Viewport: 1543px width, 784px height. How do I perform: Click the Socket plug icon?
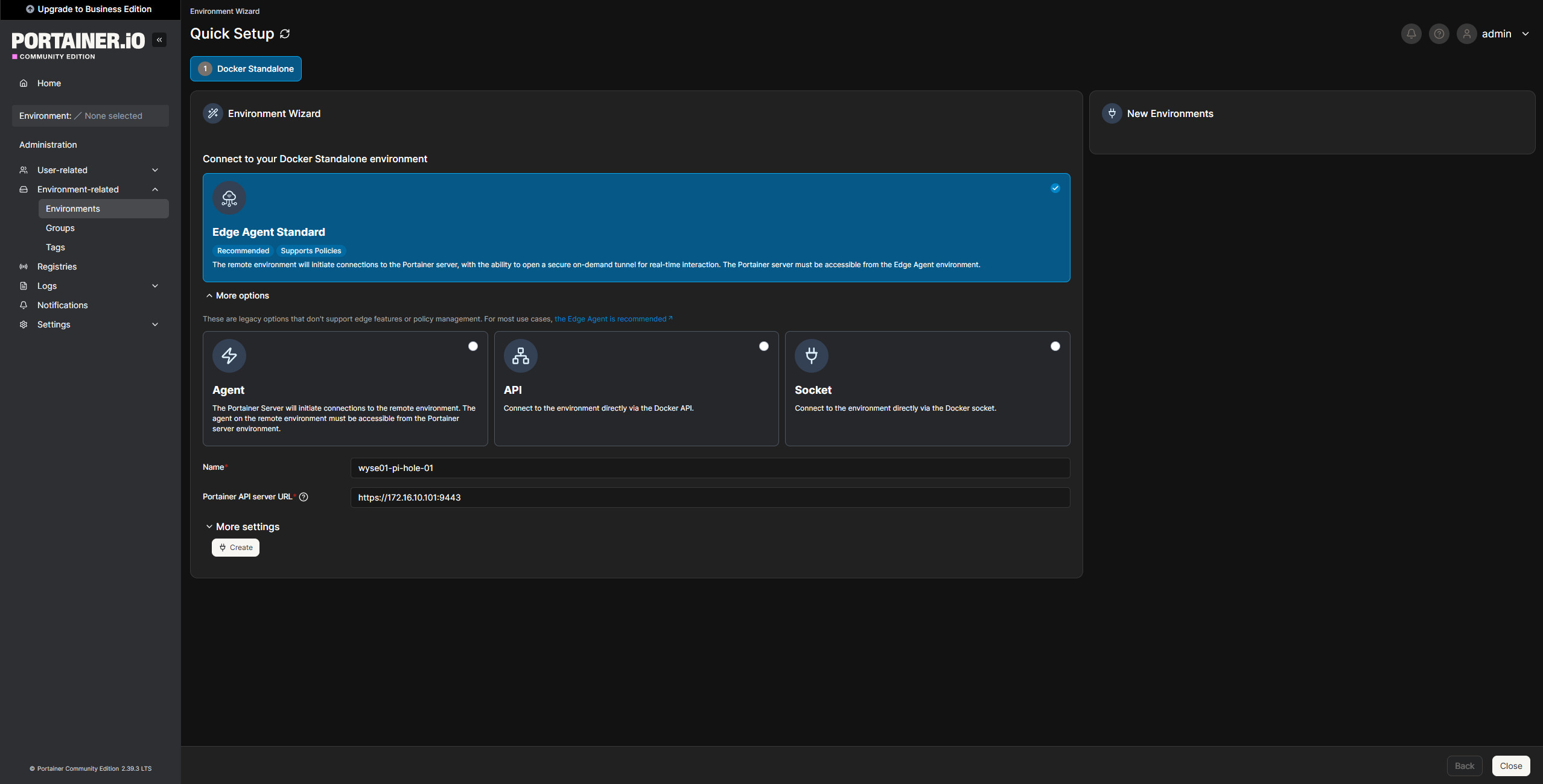pos(812,356)
